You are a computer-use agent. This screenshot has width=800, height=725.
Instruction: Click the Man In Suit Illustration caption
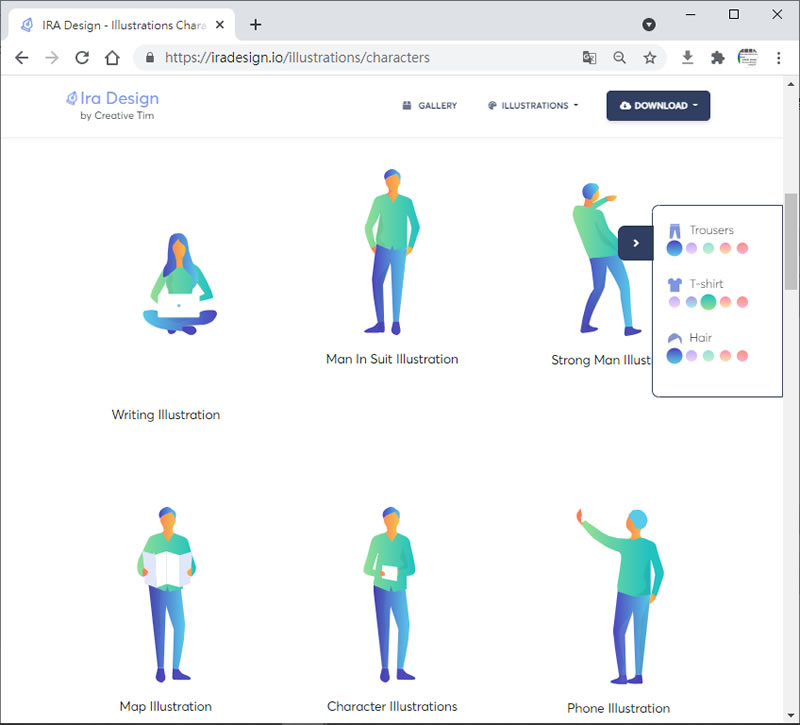(392, 359)
